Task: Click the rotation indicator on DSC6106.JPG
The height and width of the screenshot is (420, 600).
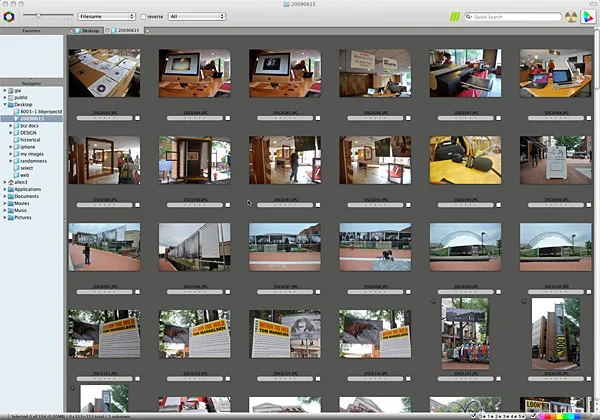Action: pyautogui.click(x=524, y=301)
